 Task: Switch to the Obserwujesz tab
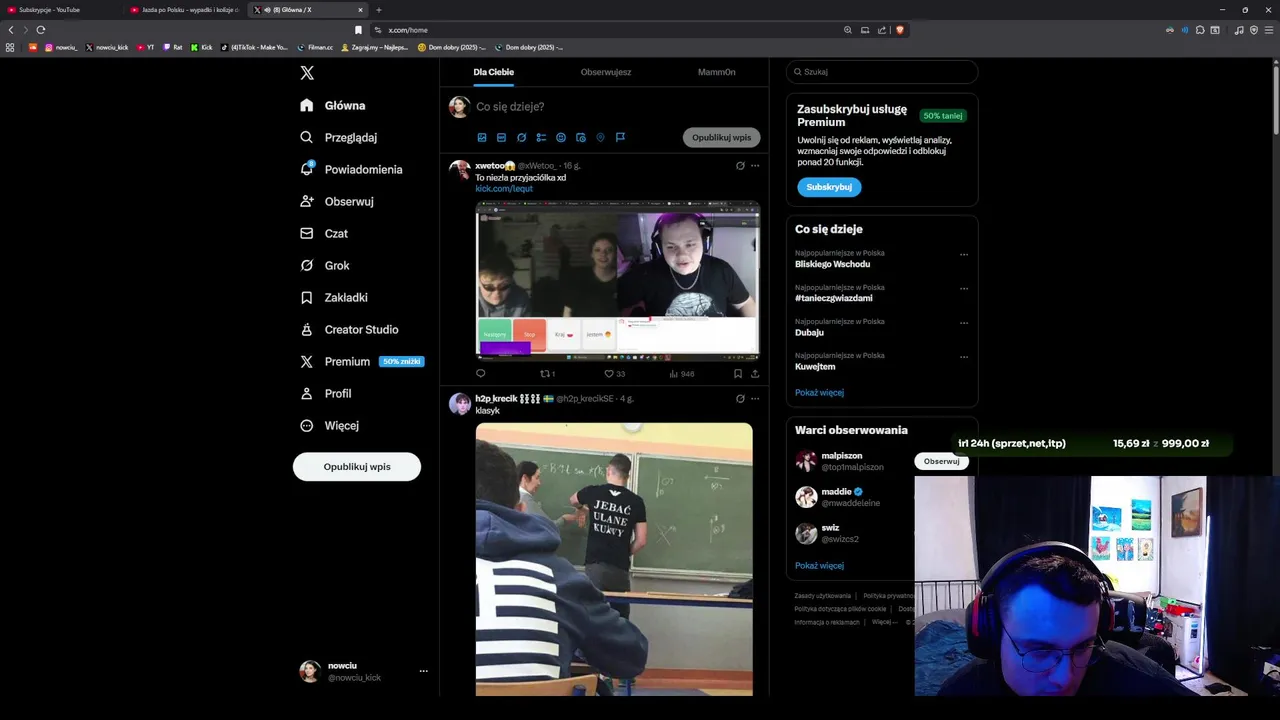pyautogui.click(x=606, y=72)
